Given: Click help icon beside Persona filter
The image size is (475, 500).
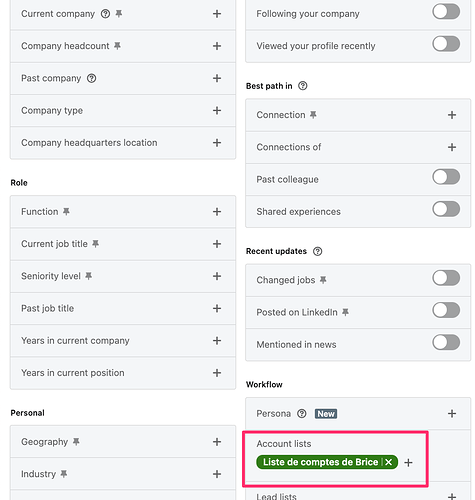Looking at the screenshot, I should 302,414.
